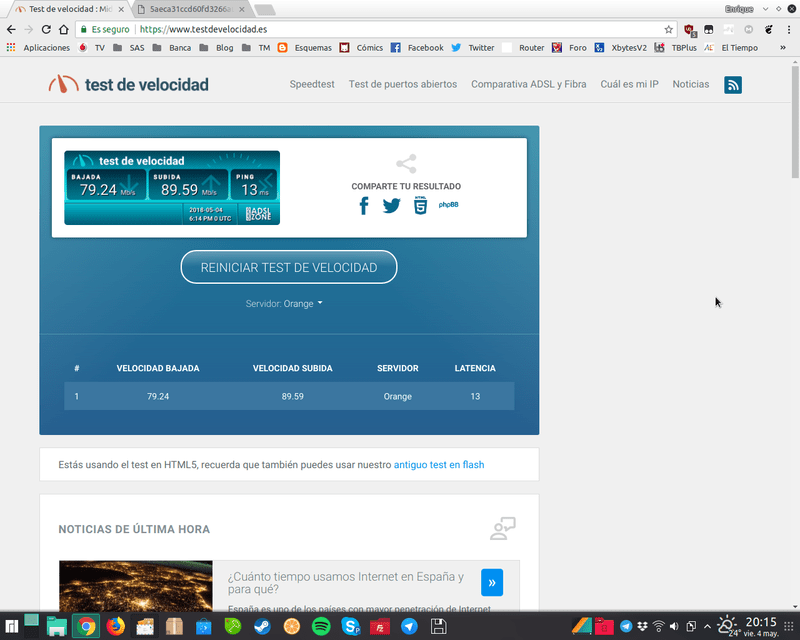This screenshot has height=640, width=800.
Task: Open the antiguo test en flash link
Action: click(x=439, y=464)
